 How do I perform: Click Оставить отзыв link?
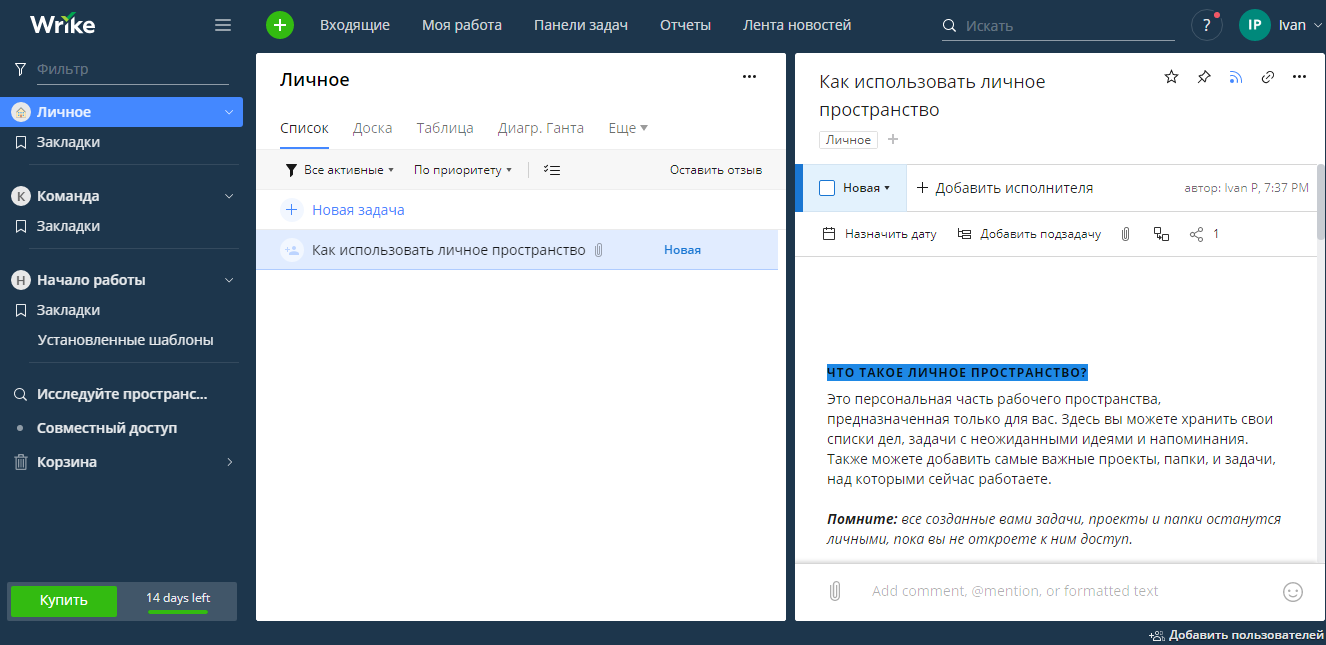point(716,170)
